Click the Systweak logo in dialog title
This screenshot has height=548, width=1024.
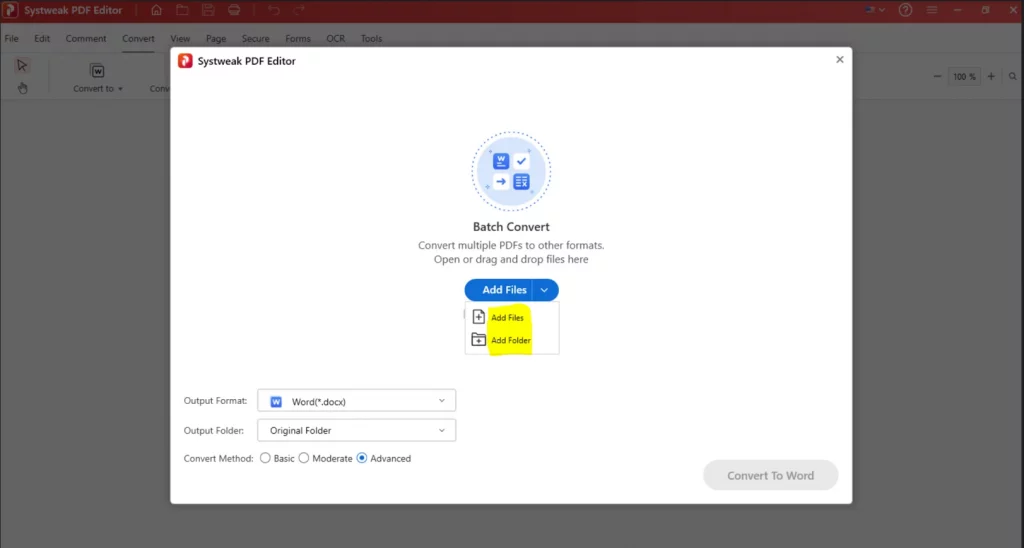coord(185,61)
